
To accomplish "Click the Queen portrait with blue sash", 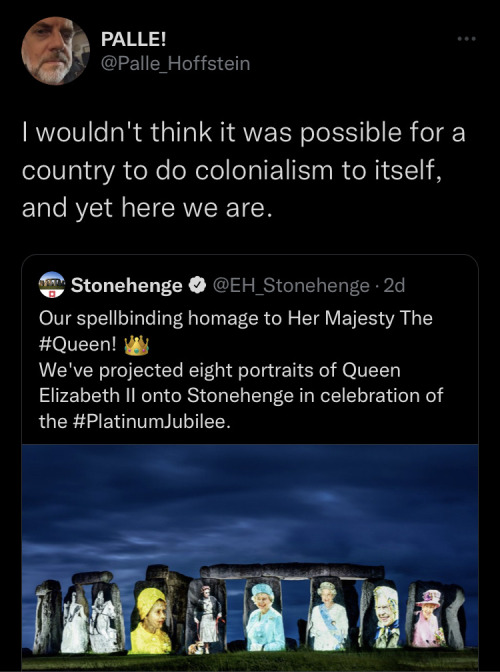I will click(329, 615).
